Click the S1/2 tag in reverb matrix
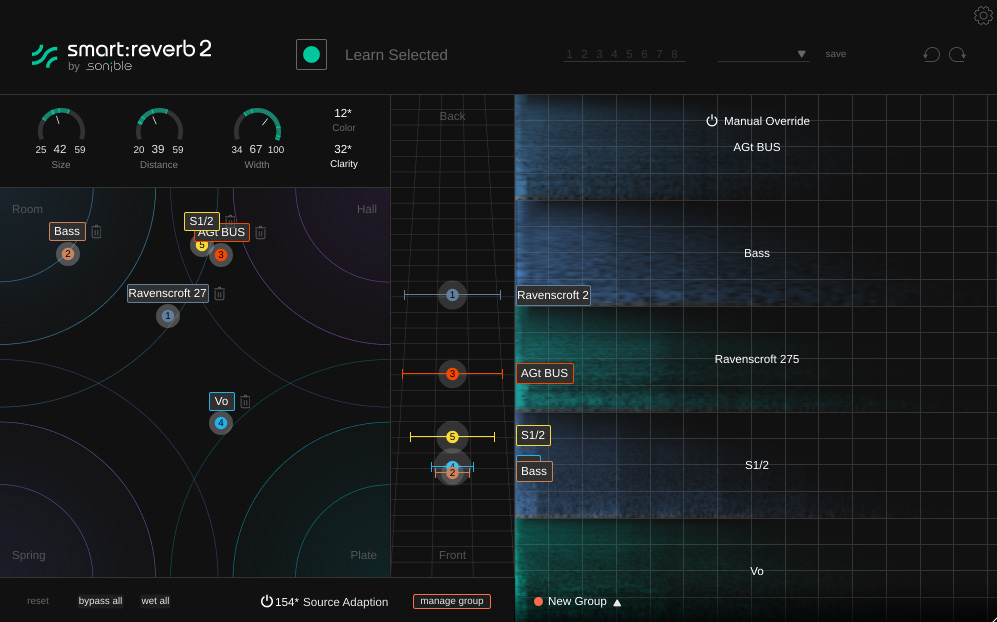This screenshot has width=997, height=622. [202, 221]
